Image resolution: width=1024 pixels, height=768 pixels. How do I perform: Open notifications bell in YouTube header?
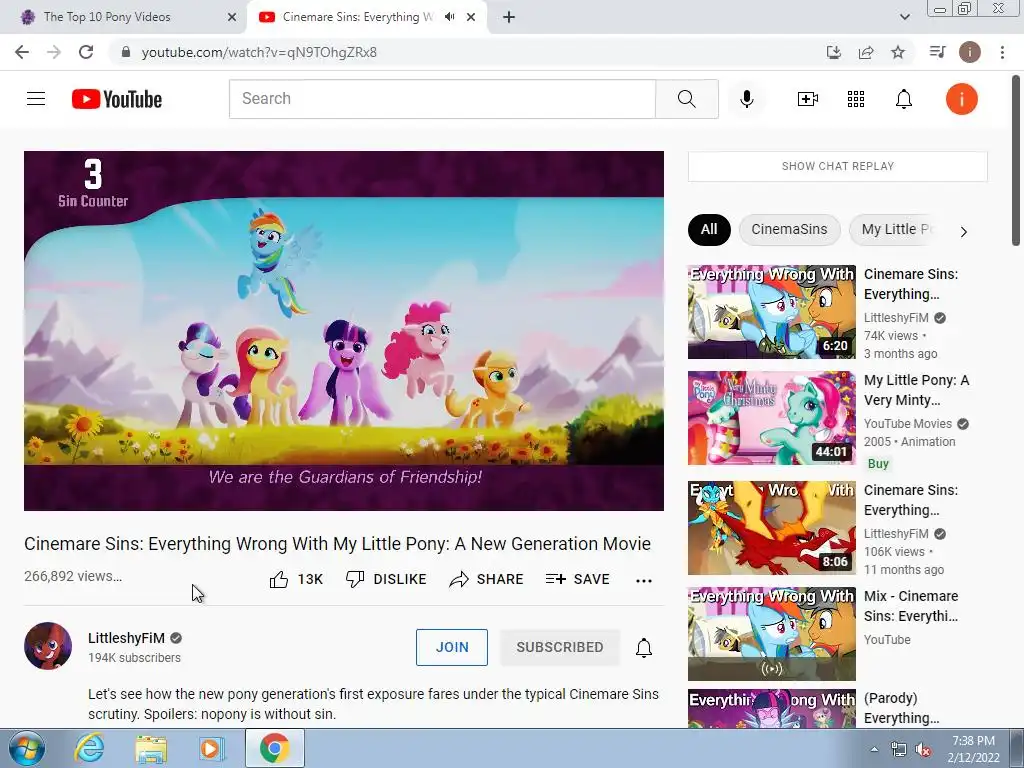pos(904,99)
